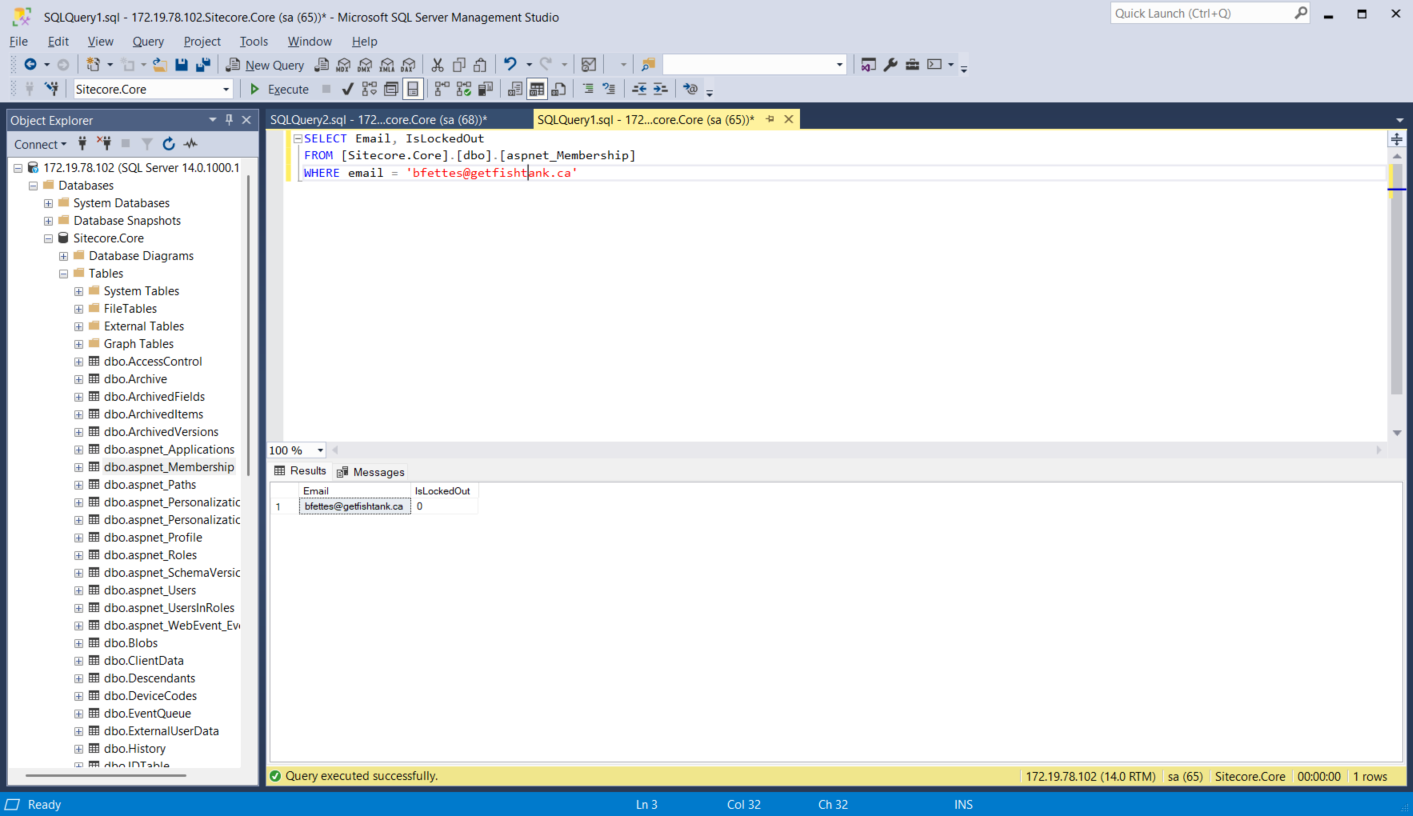The width and height of the screenshot is (1413, 816).
Task: Switch output to Results to Text
Action: [516, 89]
